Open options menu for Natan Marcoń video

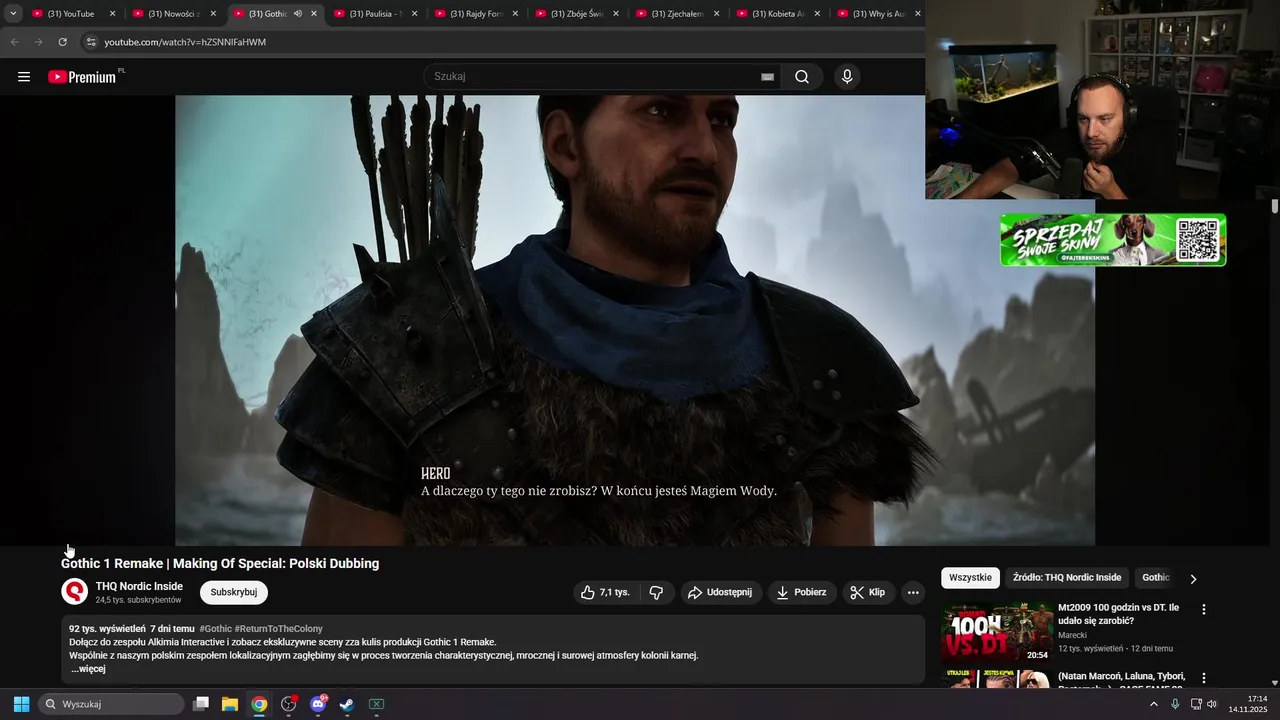tap(1204, 678)
